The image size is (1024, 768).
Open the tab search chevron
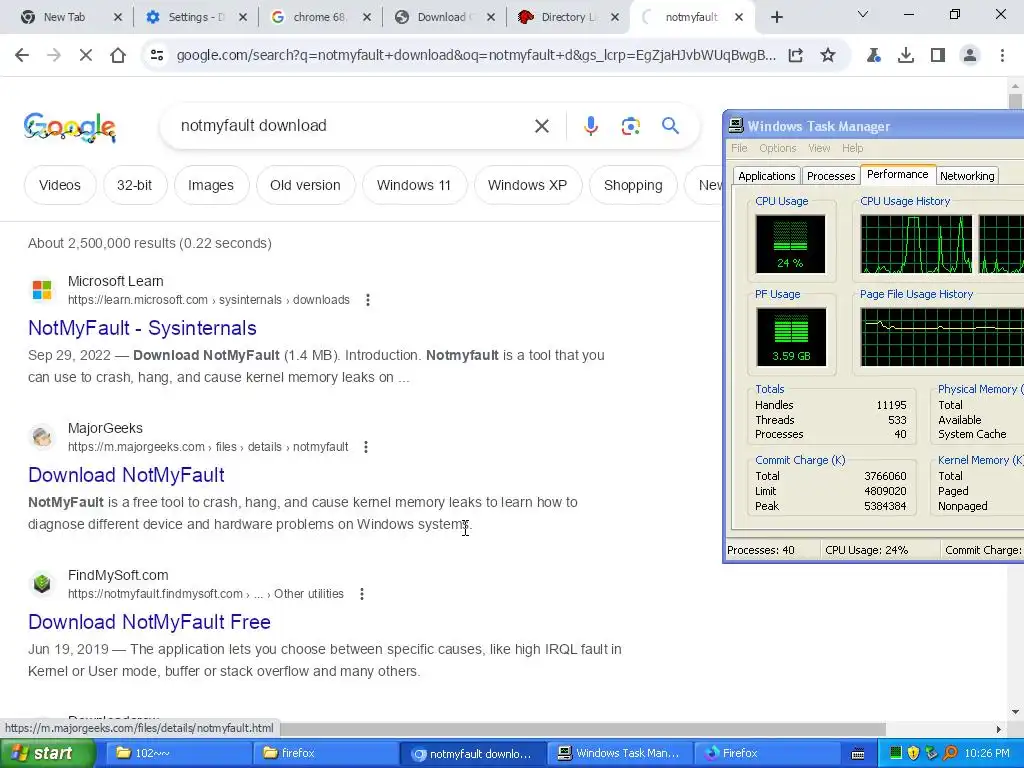[x=863, y=14]
